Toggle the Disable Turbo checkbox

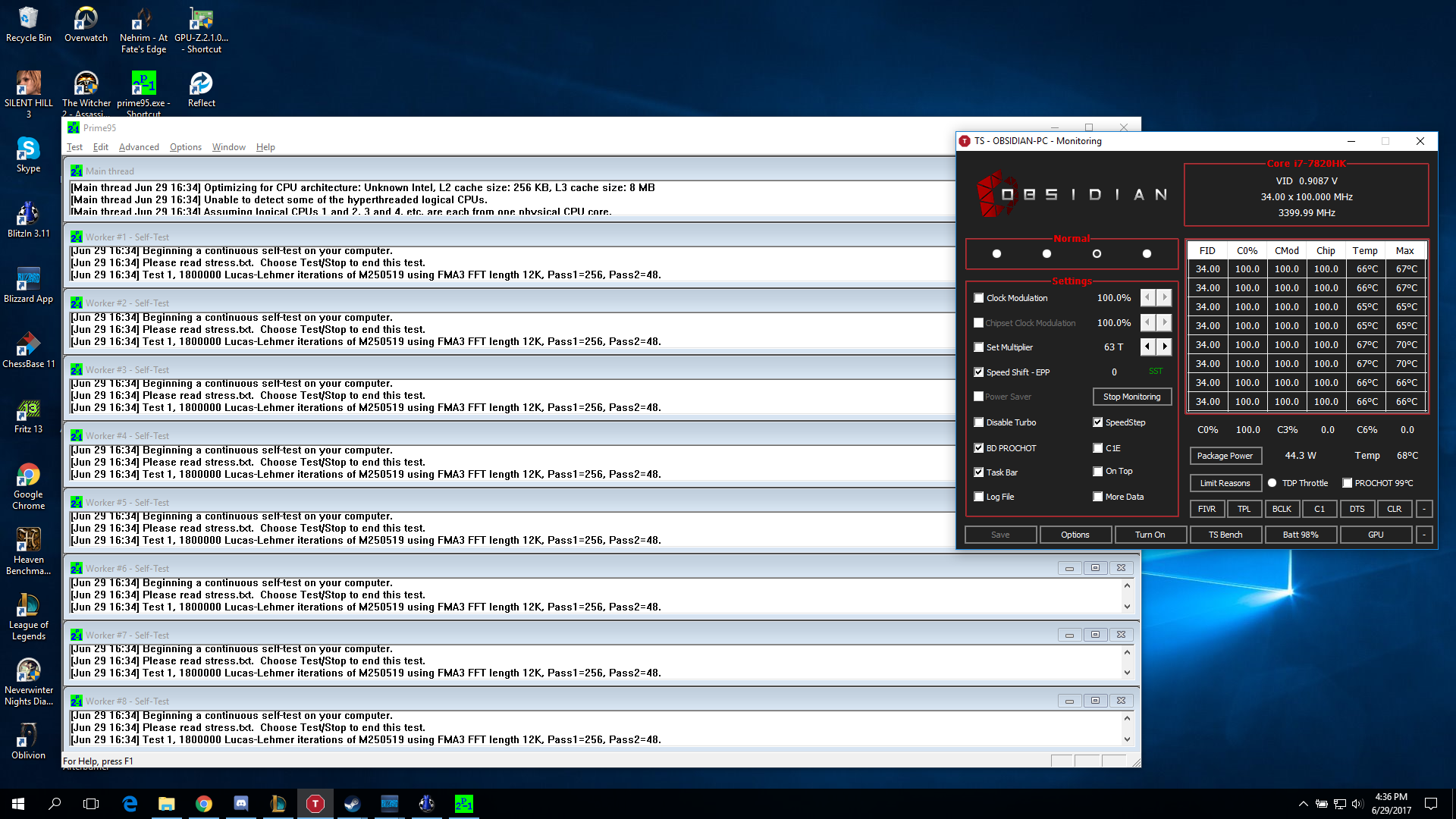coord(979,422)
